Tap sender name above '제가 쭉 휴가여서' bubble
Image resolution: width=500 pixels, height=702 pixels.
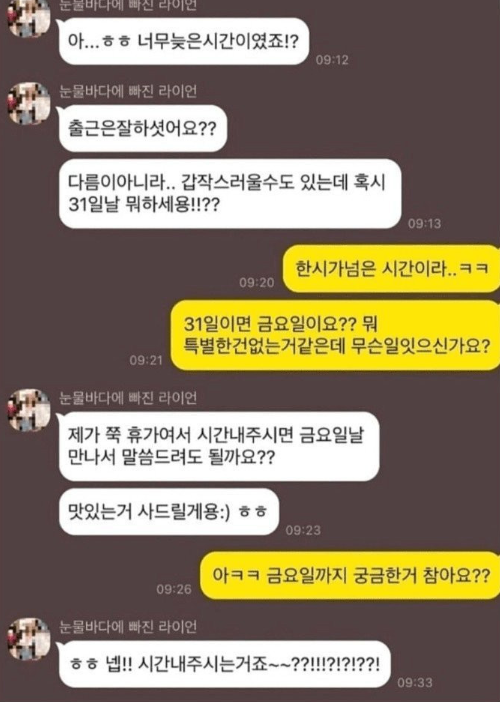(128, 398)
